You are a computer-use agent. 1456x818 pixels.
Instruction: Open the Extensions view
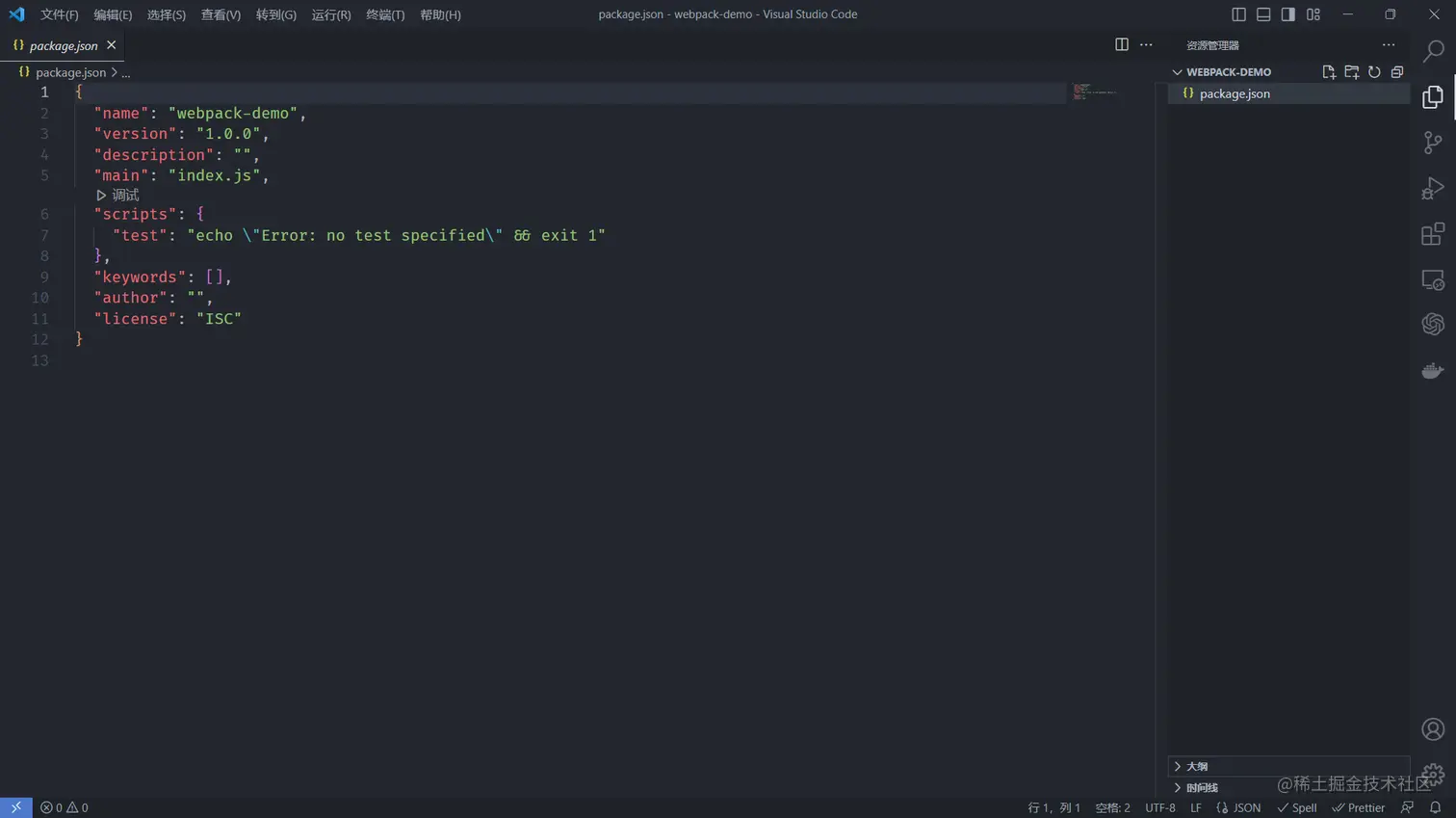1433,234
